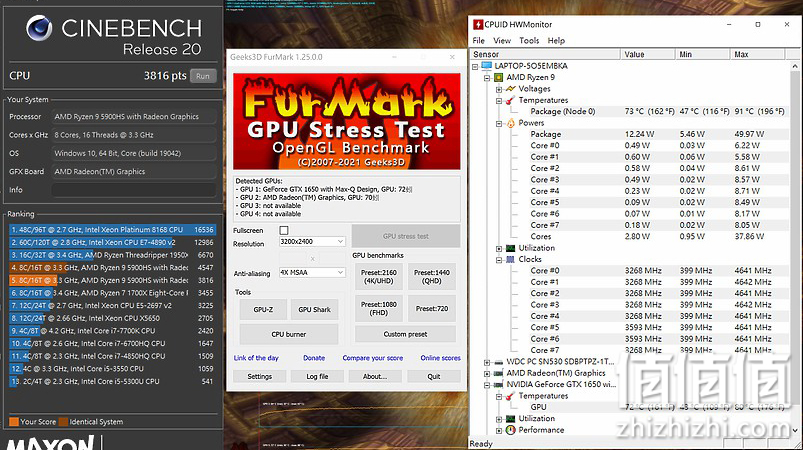Click HWMonitor scrollbar down arrow

(795, 431)
